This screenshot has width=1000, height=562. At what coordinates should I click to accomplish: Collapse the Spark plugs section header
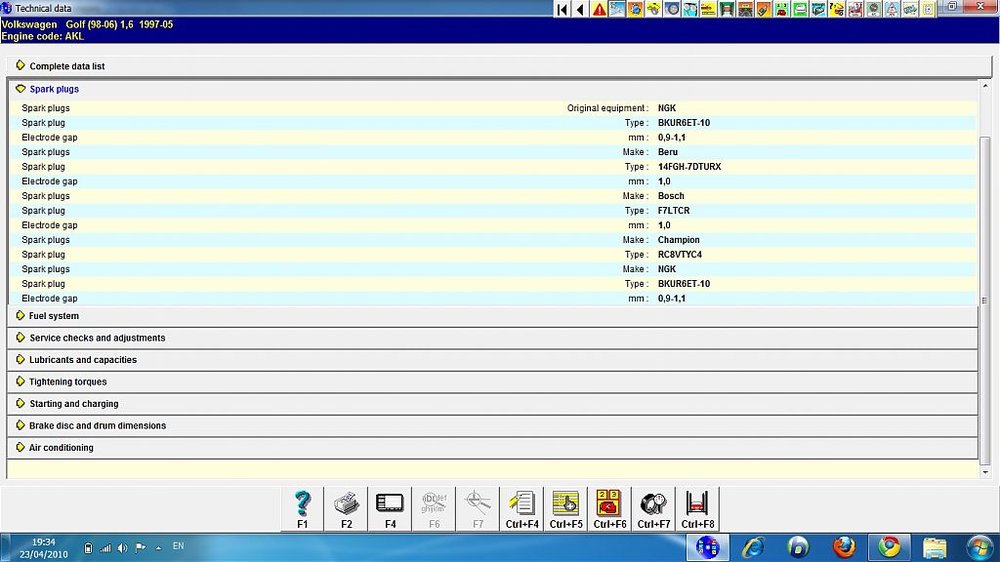(493, 89)
